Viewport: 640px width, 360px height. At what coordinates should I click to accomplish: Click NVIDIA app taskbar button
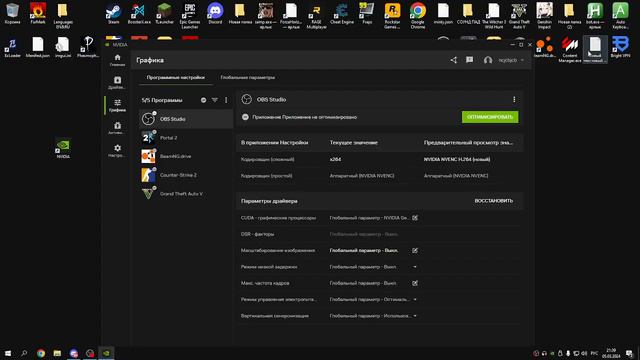point(106,353)
